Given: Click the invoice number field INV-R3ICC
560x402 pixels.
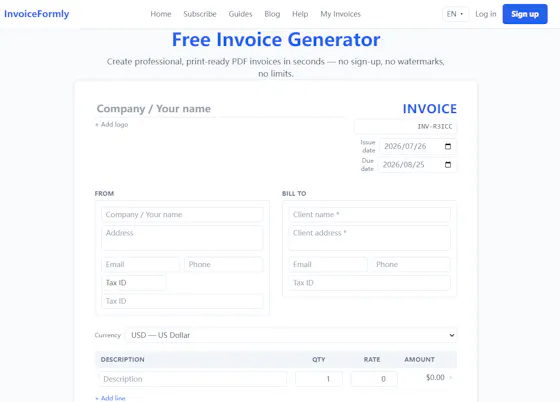Looking at the screenshot, I should pos(405,126).
